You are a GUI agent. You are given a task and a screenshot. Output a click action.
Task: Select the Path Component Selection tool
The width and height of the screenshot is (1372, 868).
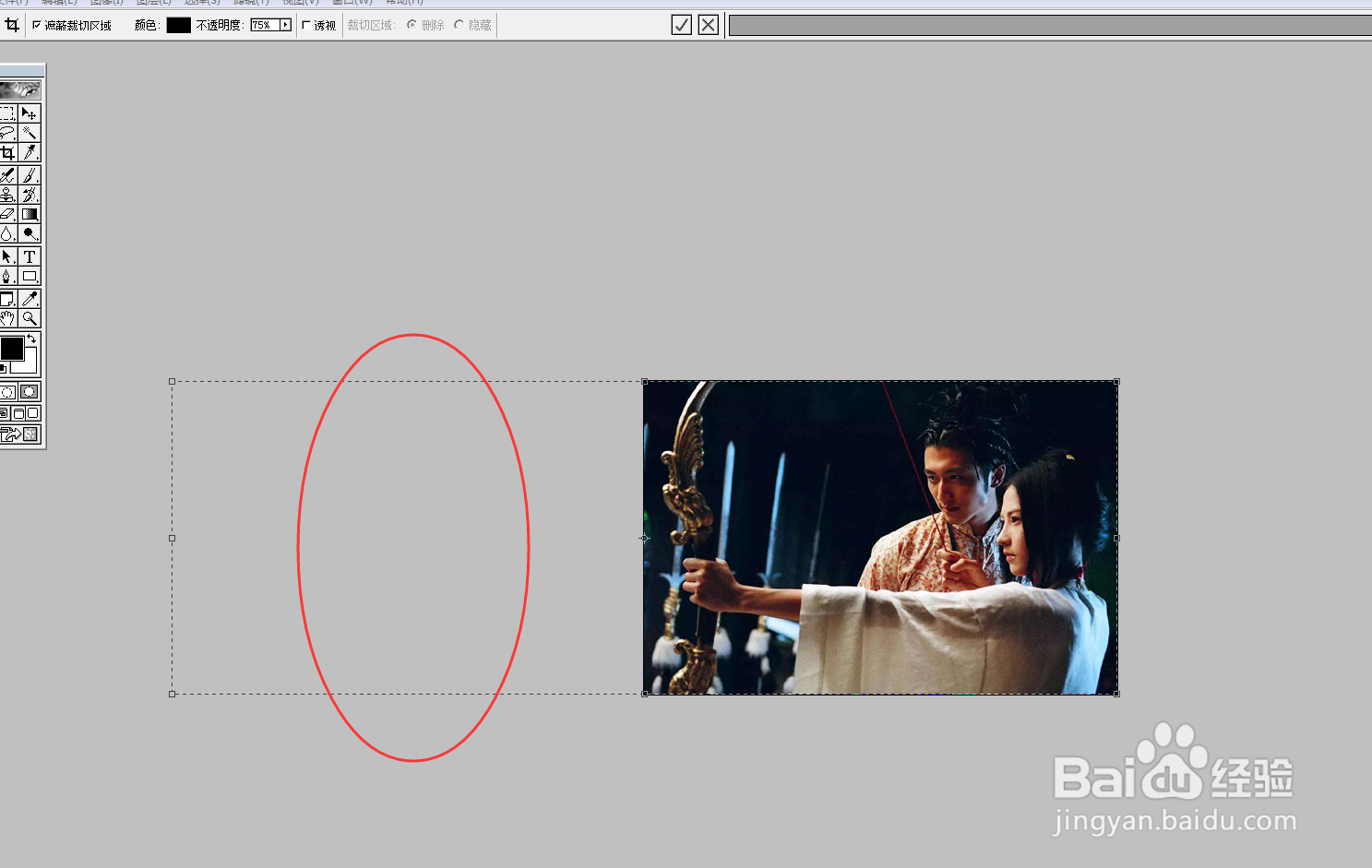[7, 256]
